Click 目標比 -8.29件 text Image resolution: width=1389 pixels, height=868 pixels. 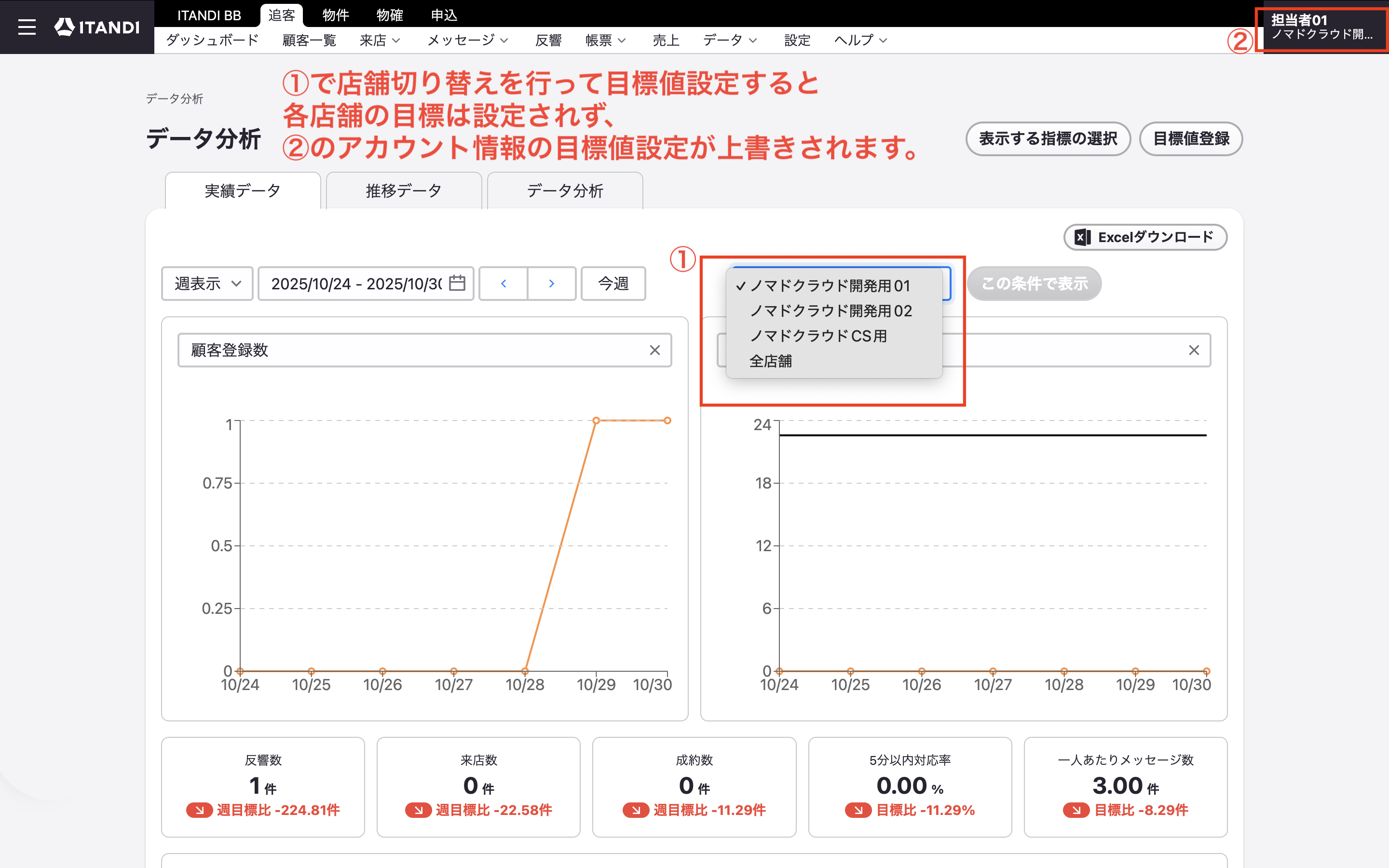click(x=1141, y=810)
